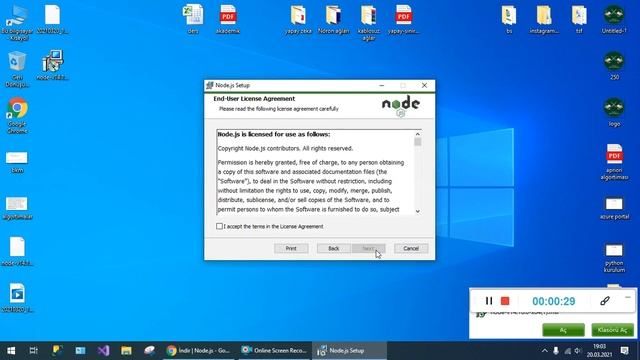Click the green Klasörü Aç button

[612, 330]
